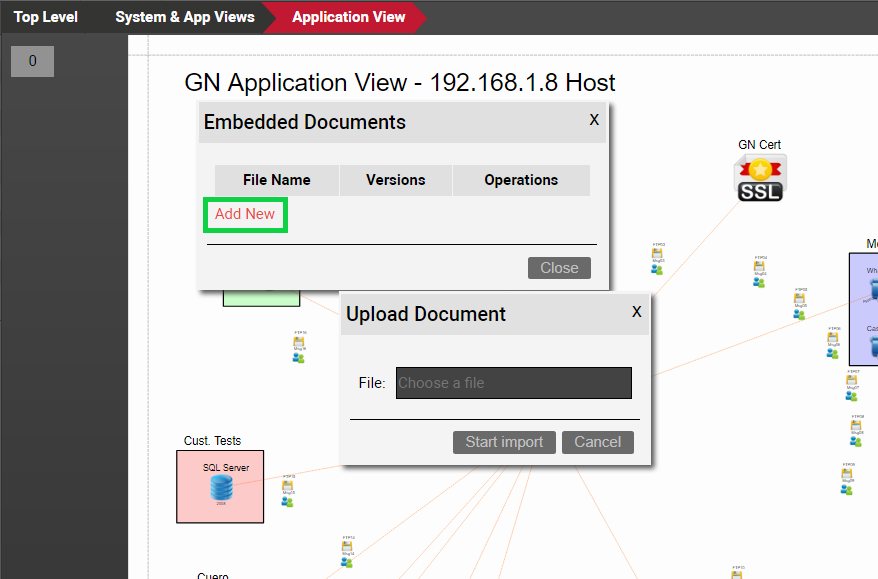Image resolution: width=878 pixels, height=579 pixels.
Task: Click the Mng09 users icon
Action: click(x=848, y=488)
